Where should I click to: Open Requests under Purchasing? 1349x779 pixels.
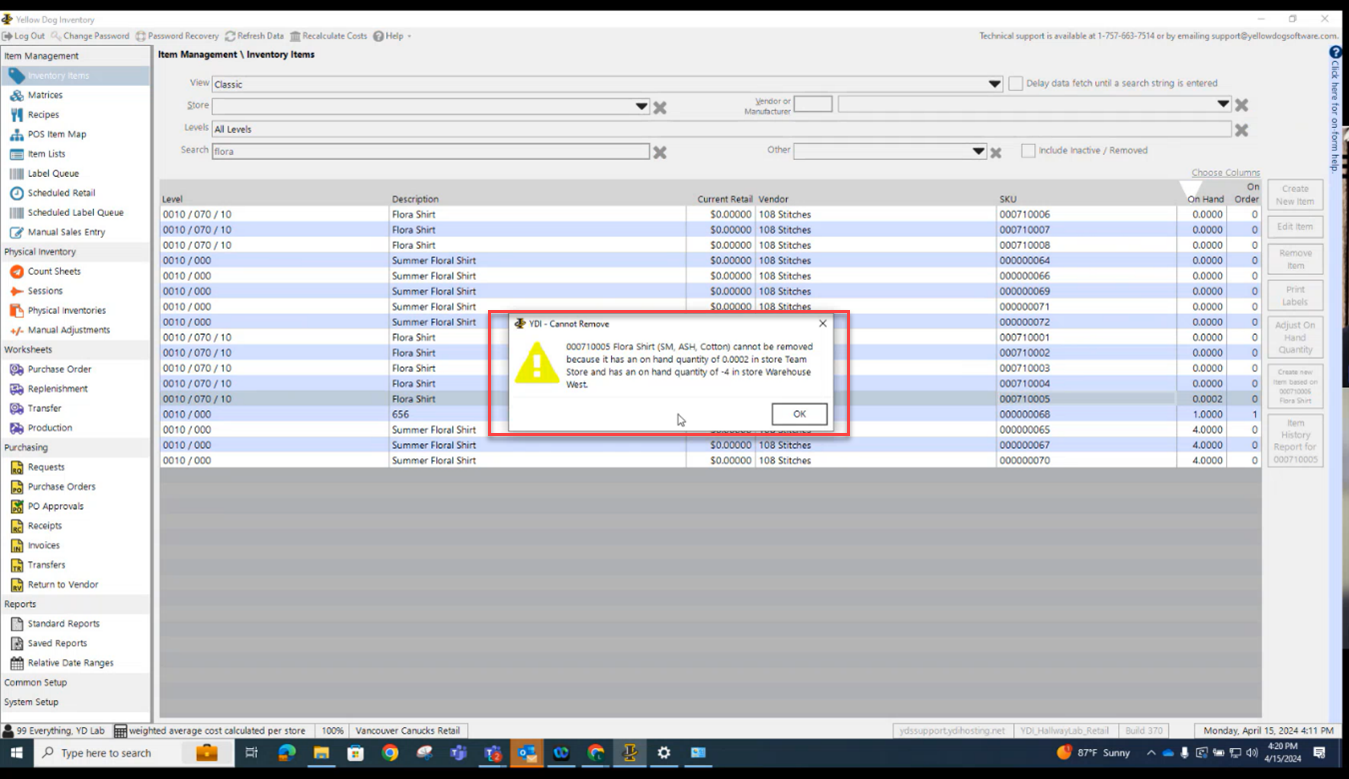click(x=46, y=467)
